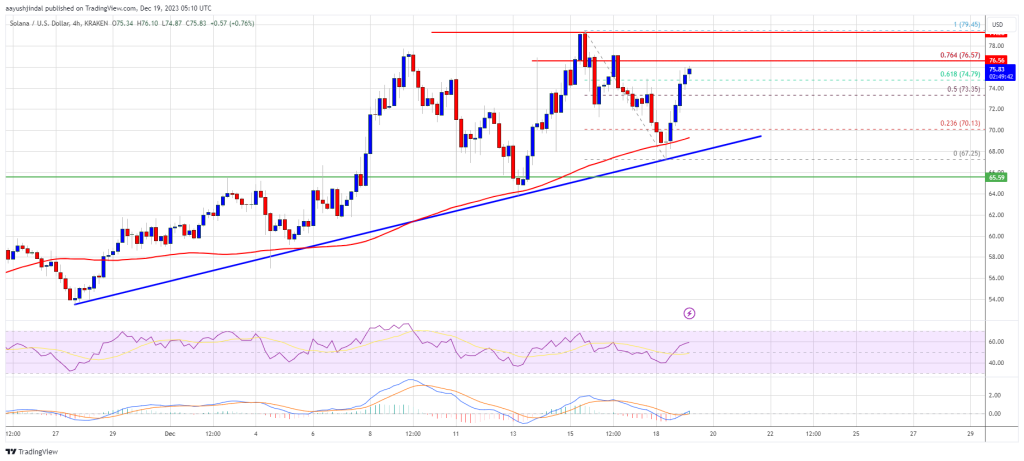
Task: Click the green 65.59 support price label
Action: [x=997, y=176]
